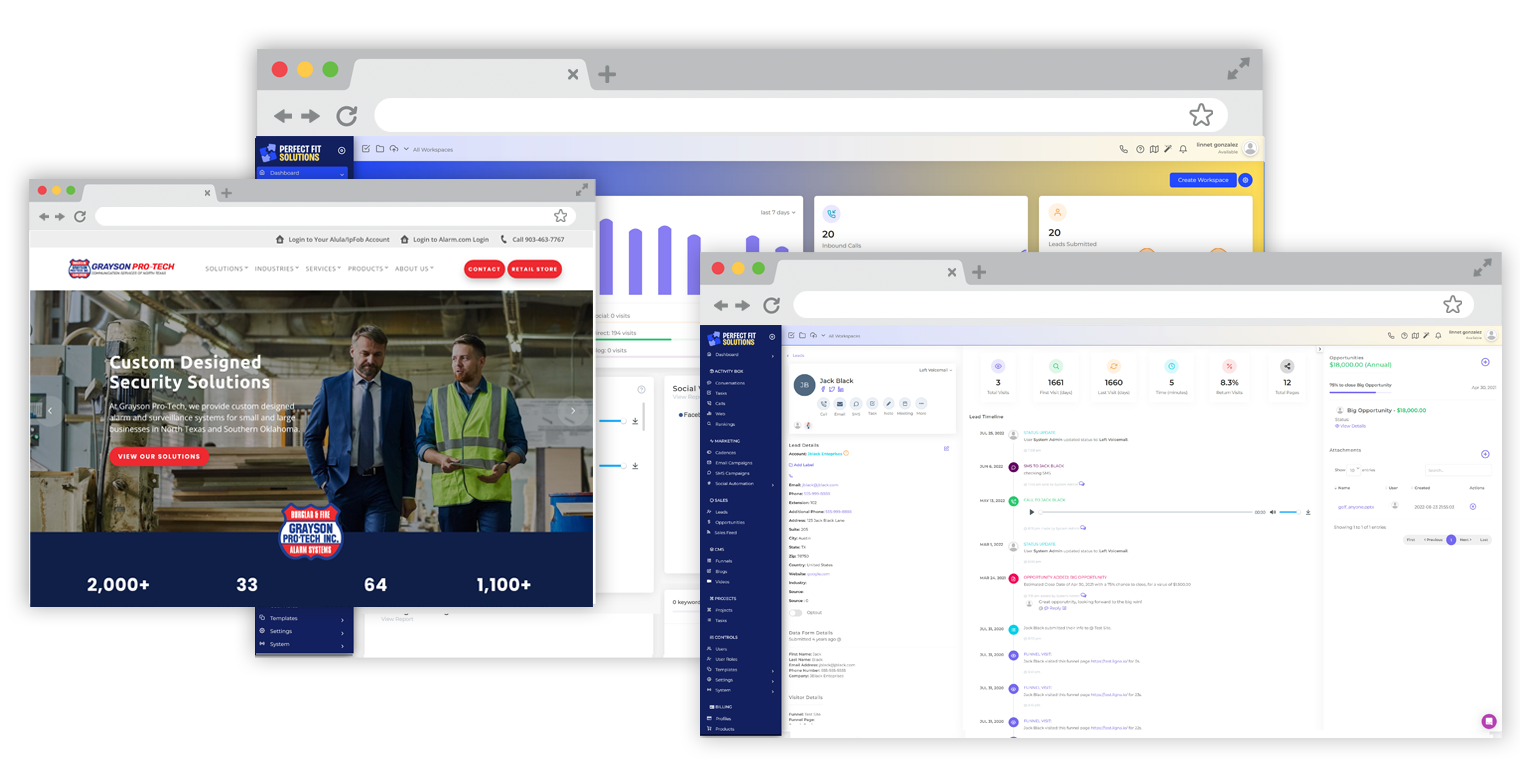Open the Show entries dropdown in Attachments
Screen dimensions: 1520x769
1355,469
